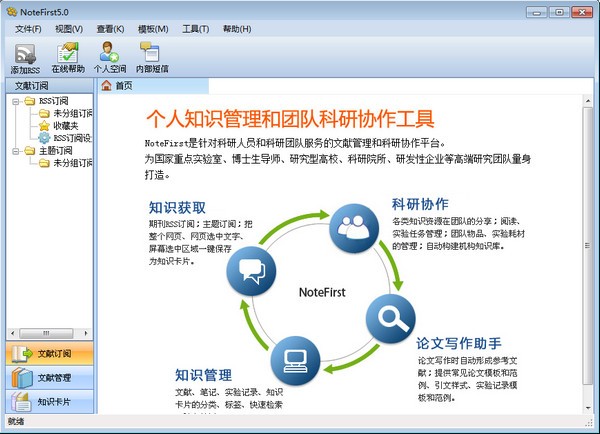This screenshot has width=600, height=434.
Task: Click the 个人知识管理和团队科研协作工具 title
Action: click(x=290, y=119)
